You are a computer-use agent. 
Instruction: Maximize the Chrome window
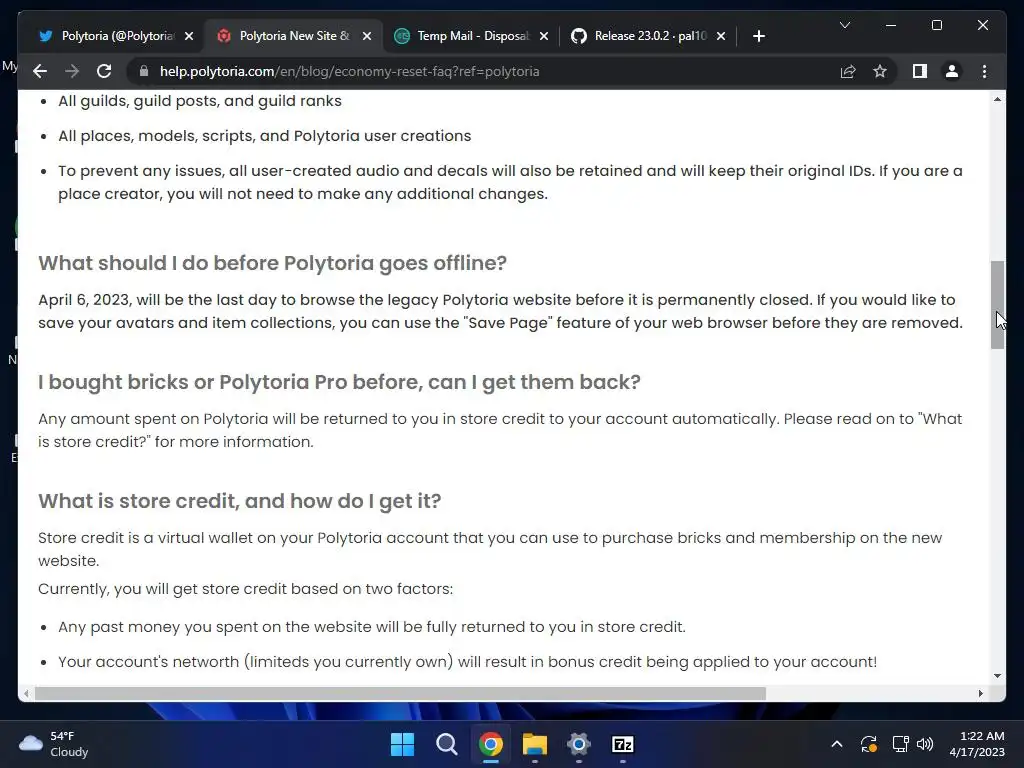tap(937, 25)
